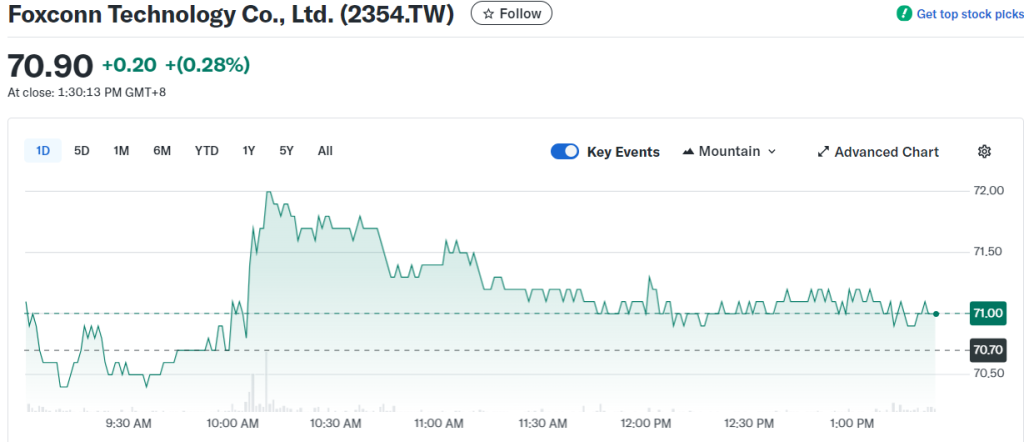
Task: Select the 6M chart range
Action: 162,151
